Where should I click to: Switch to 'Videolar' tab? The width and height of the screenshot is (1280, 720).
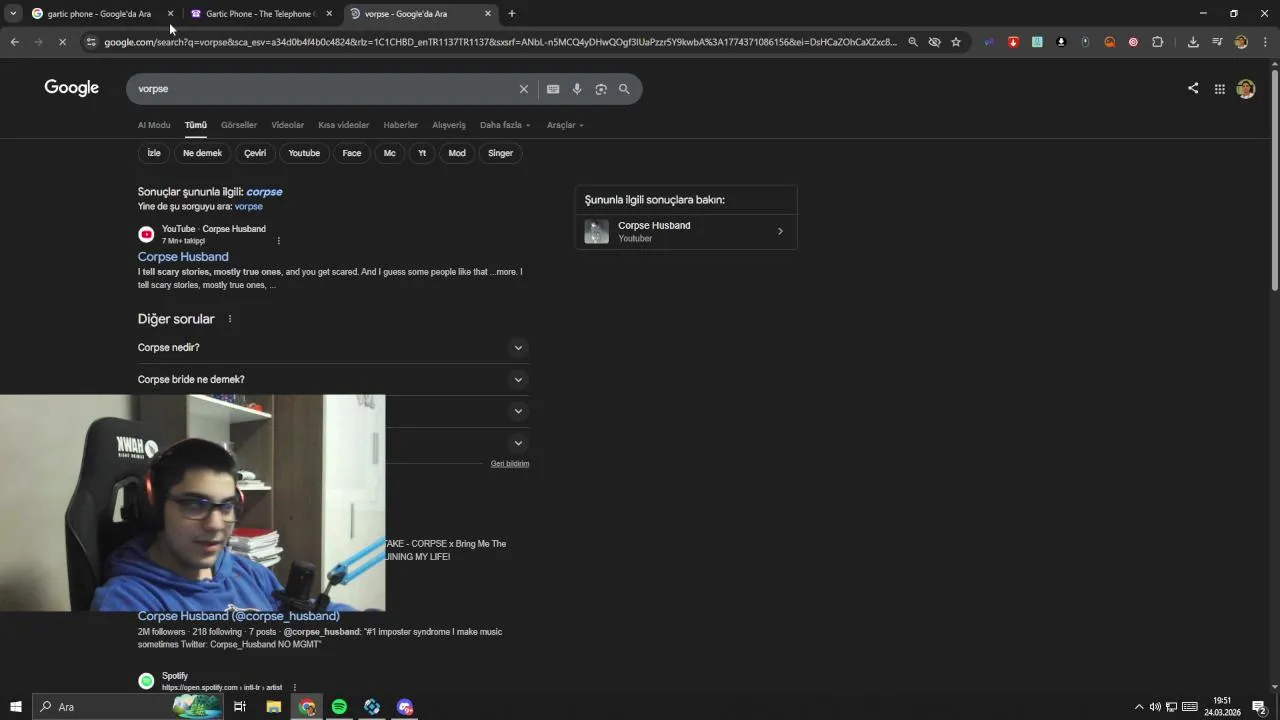click(288, 125)
